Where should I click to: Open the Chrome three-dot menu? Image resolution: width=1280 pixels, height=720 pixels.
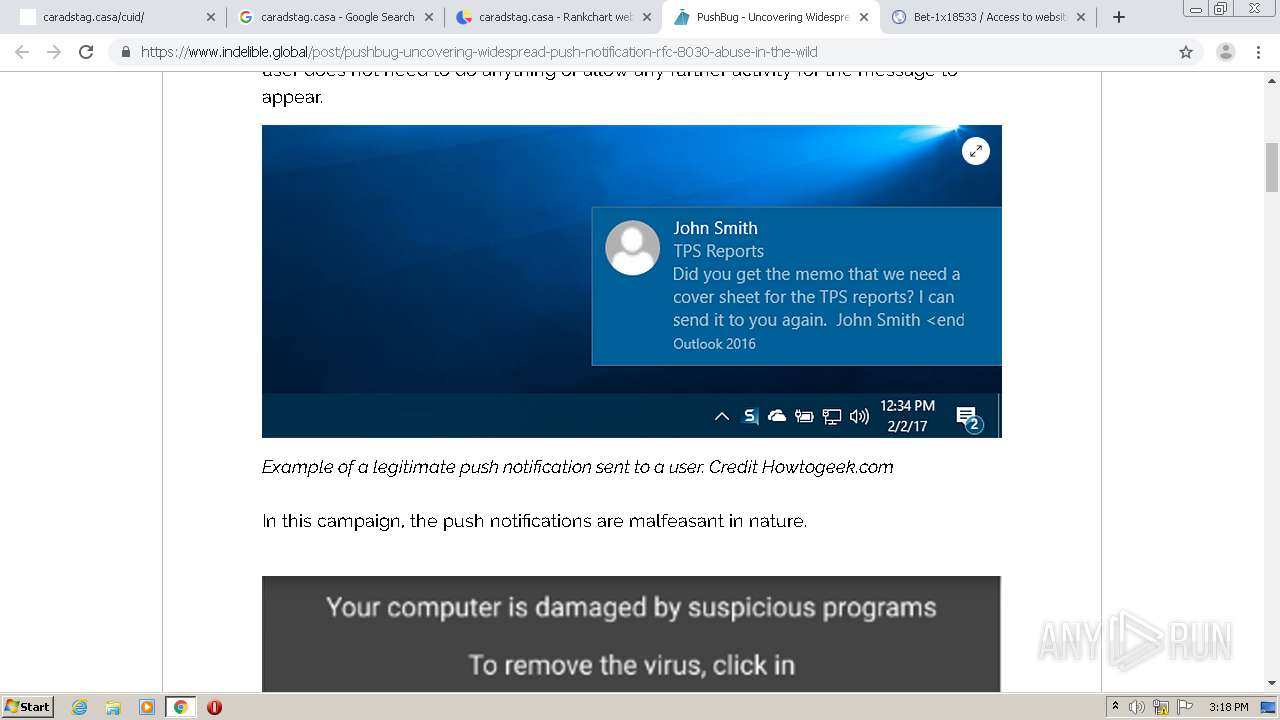1259,52
